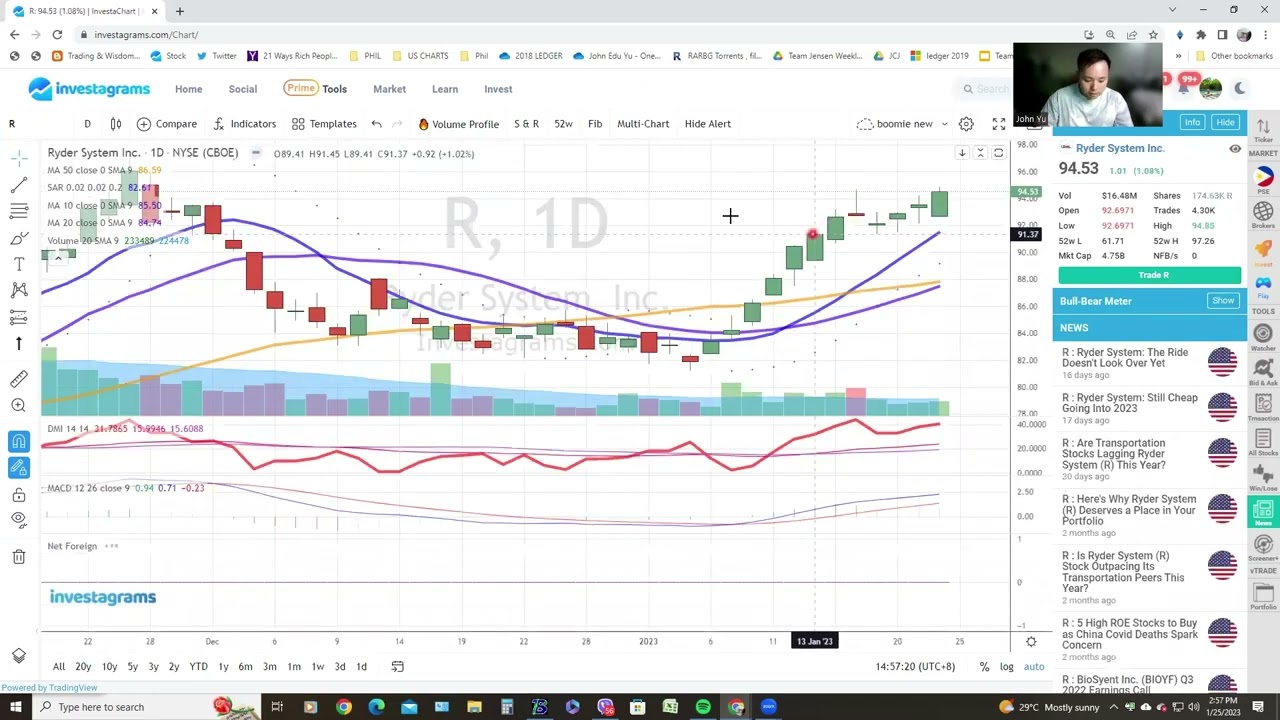The width and height of the screenshot is (1280, 720).
Task: Hide Alert on the chart toolbar
Action: 707,124
